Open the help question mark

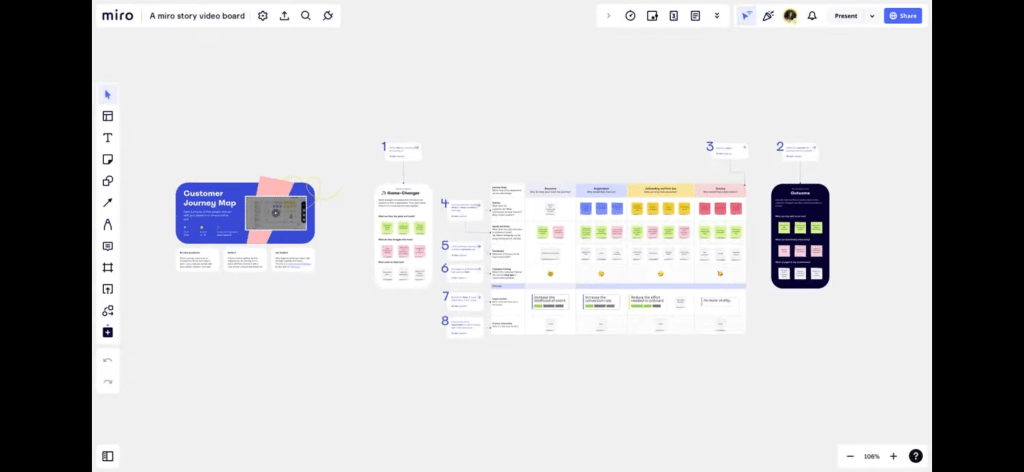[x=916, y=456]
